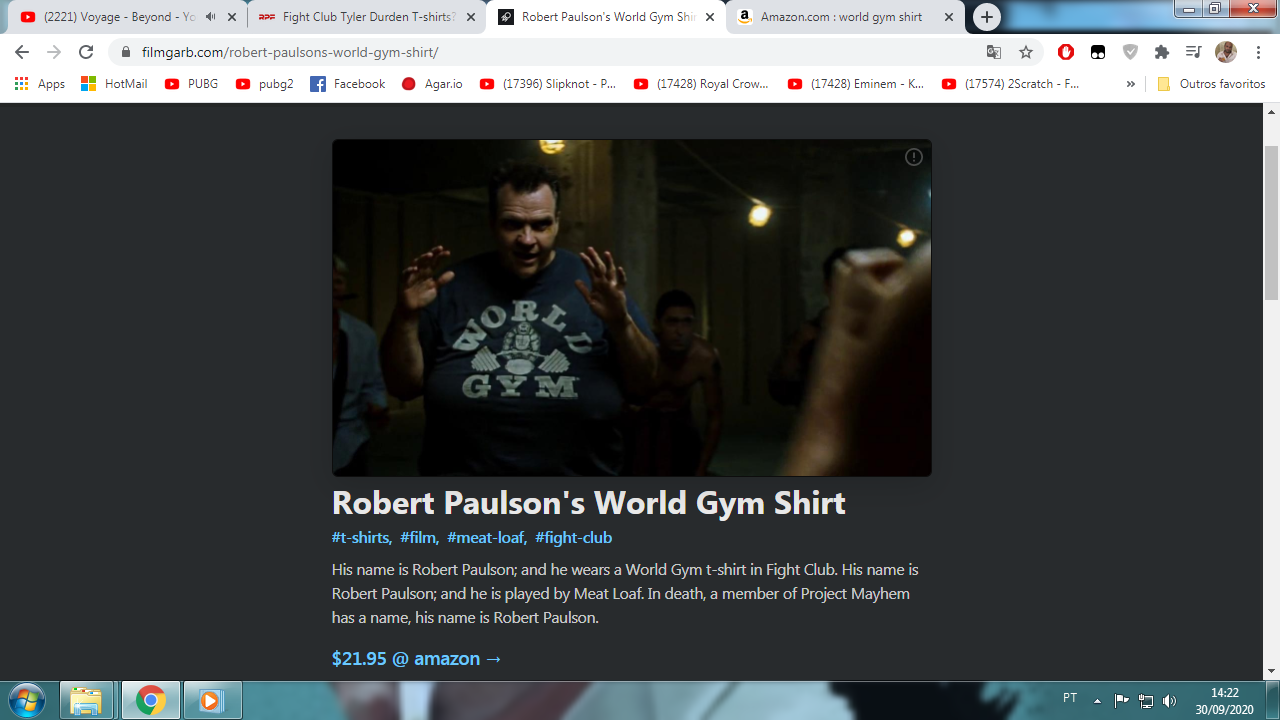Follow the #fight-club tag
1280x720 pixels.
(x=574, y=537)
